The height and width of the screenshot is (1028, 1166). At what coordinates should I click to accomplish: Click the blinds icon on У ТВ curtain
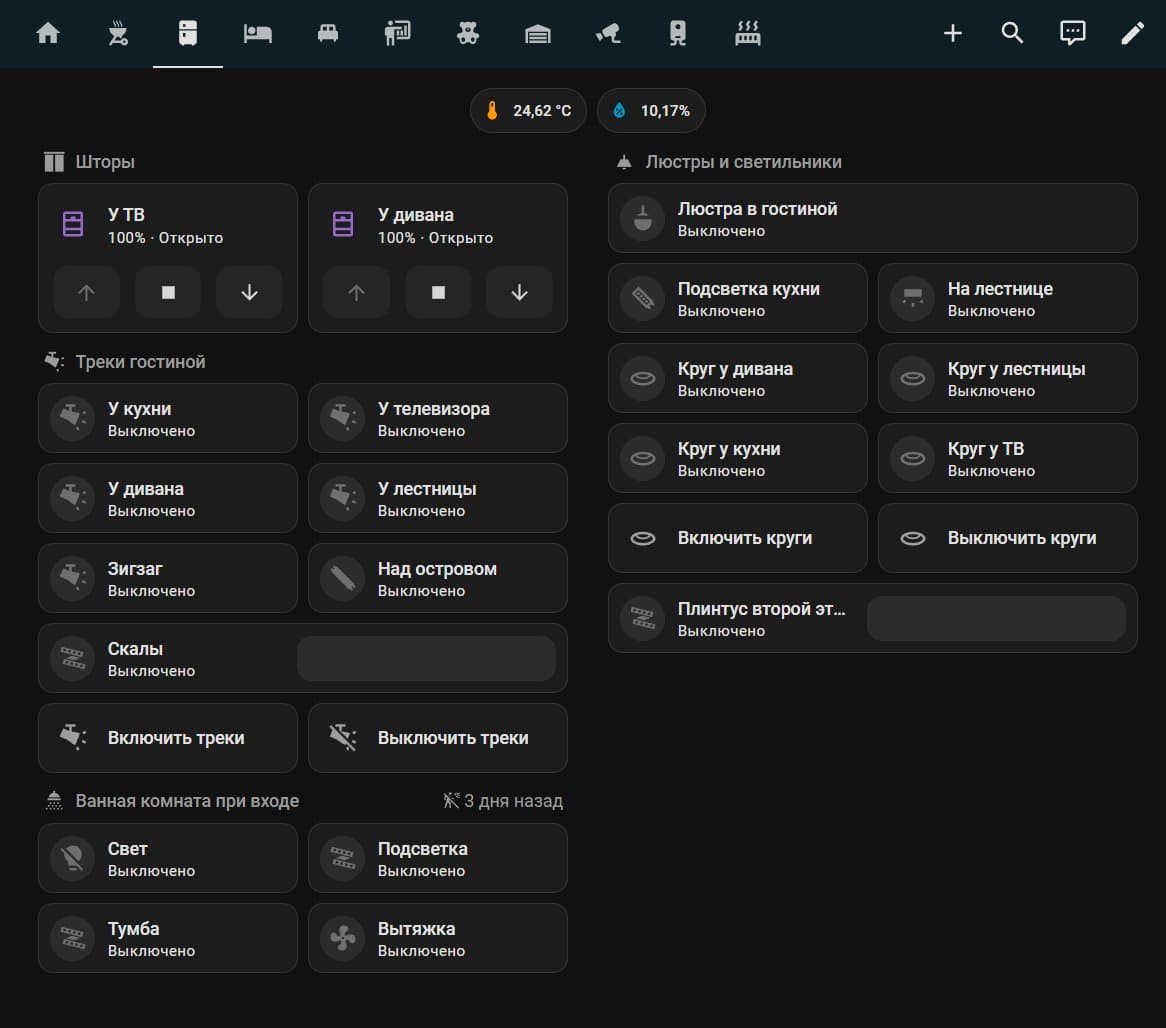[x=72, y=224]
